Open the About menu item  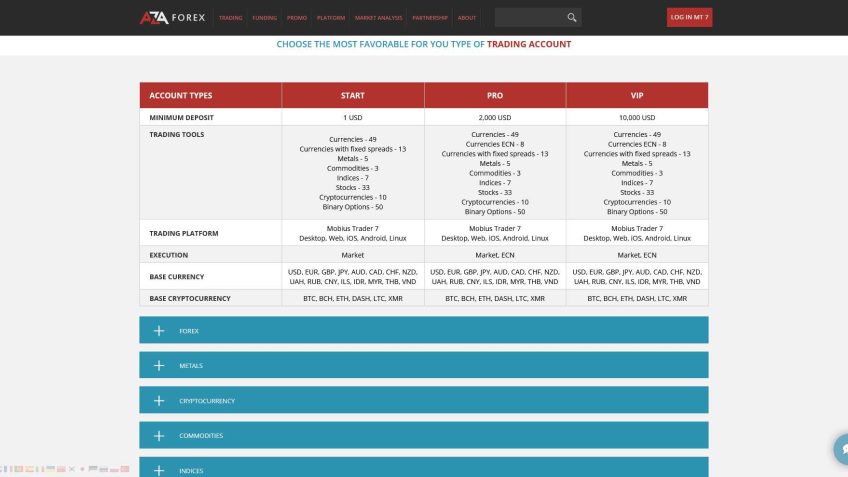point(467,18)
